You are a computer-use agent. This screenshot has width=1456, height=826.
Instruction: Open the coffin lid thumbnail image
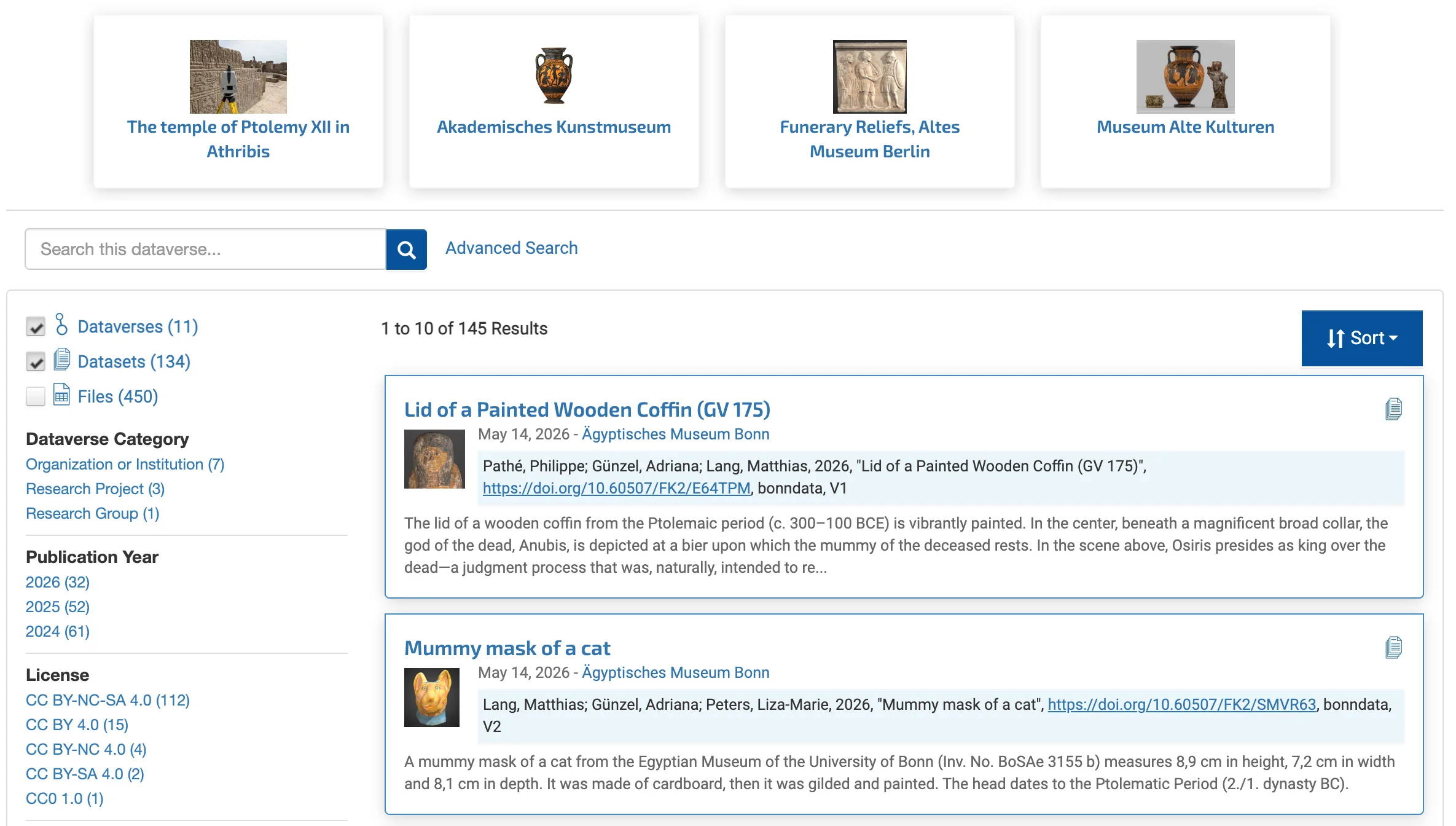click(434, 459)
